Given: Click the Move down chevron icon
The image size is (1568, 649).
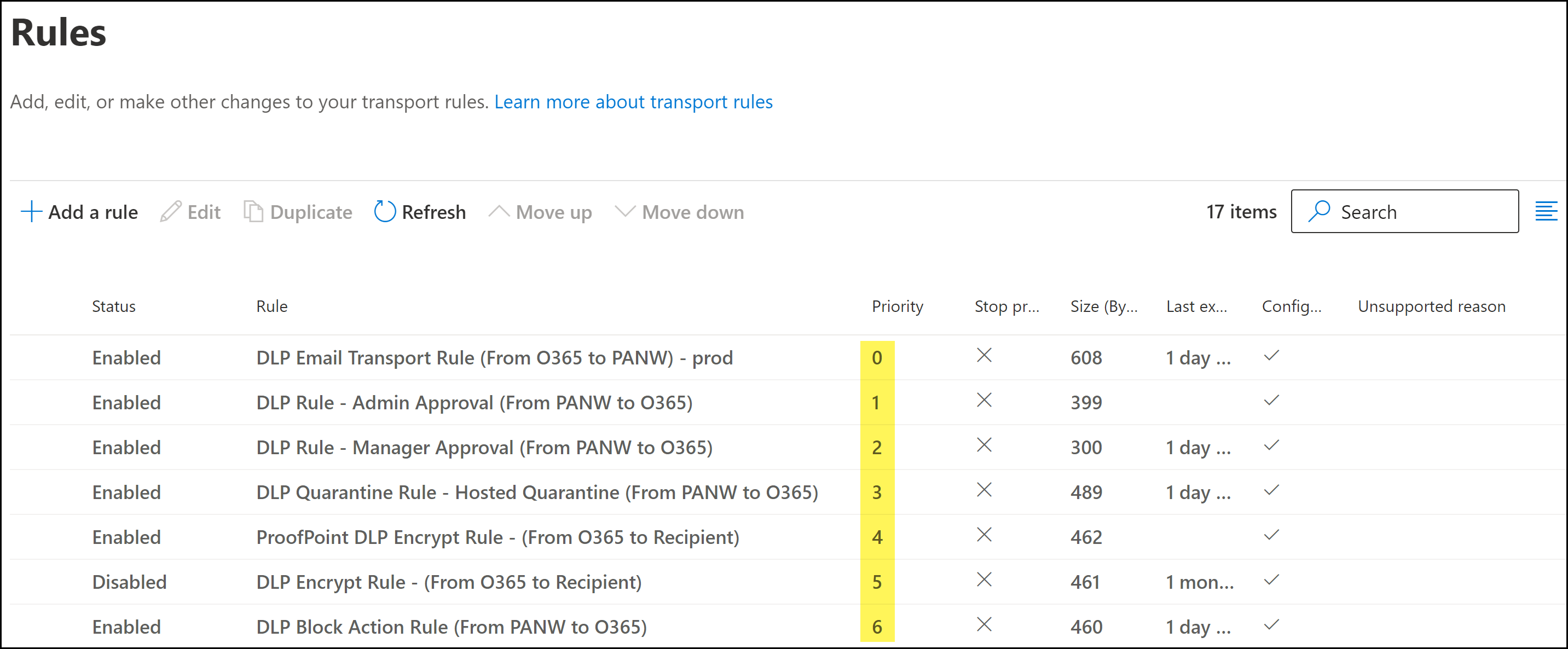Looking at the screenshot, I should click(625, 212).
